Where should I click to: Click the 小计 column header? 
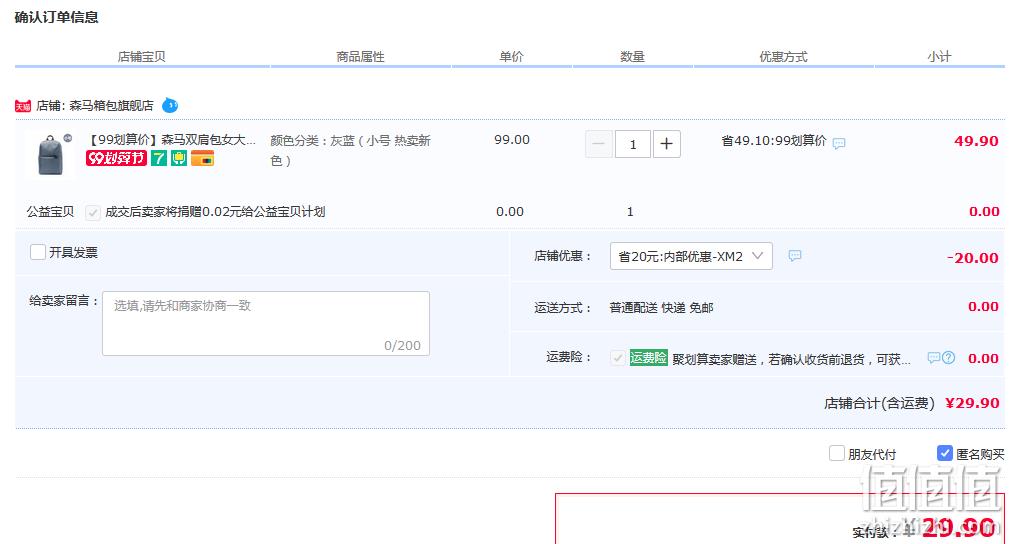[x=939, y=57]
